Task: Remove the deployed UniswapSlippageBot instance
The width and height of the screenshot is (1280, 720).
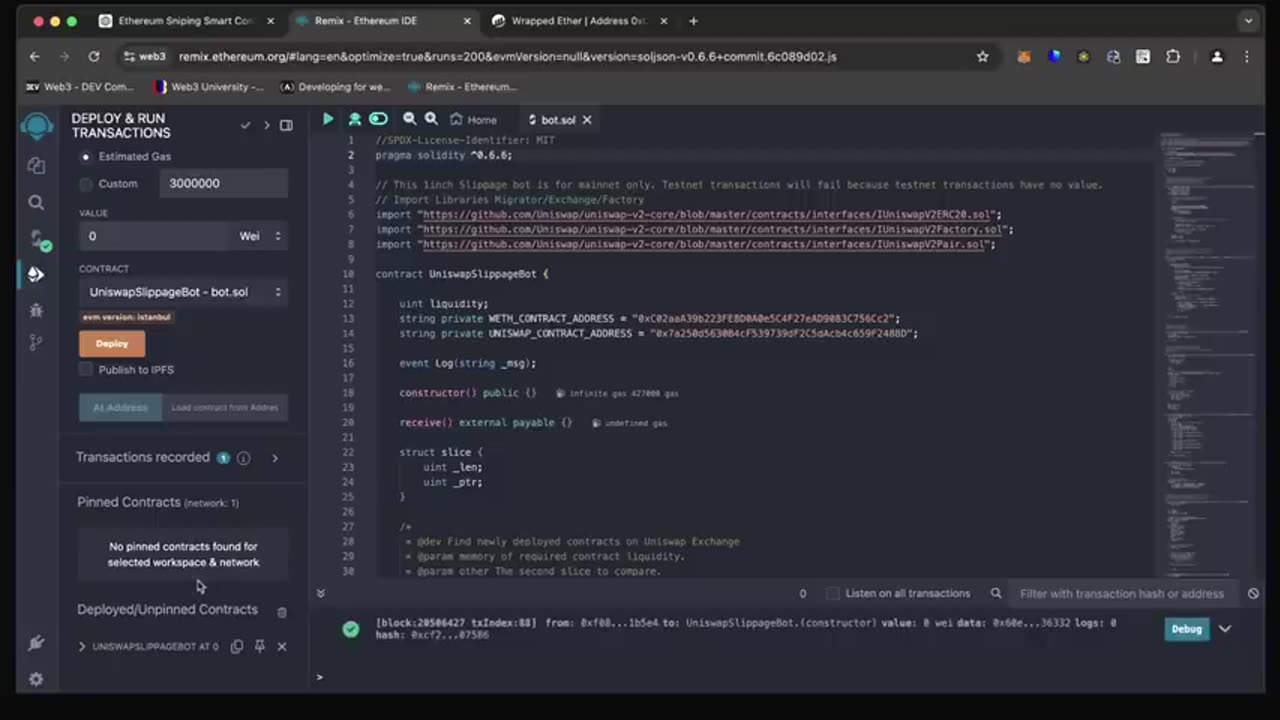Action: tap(282, 647)
